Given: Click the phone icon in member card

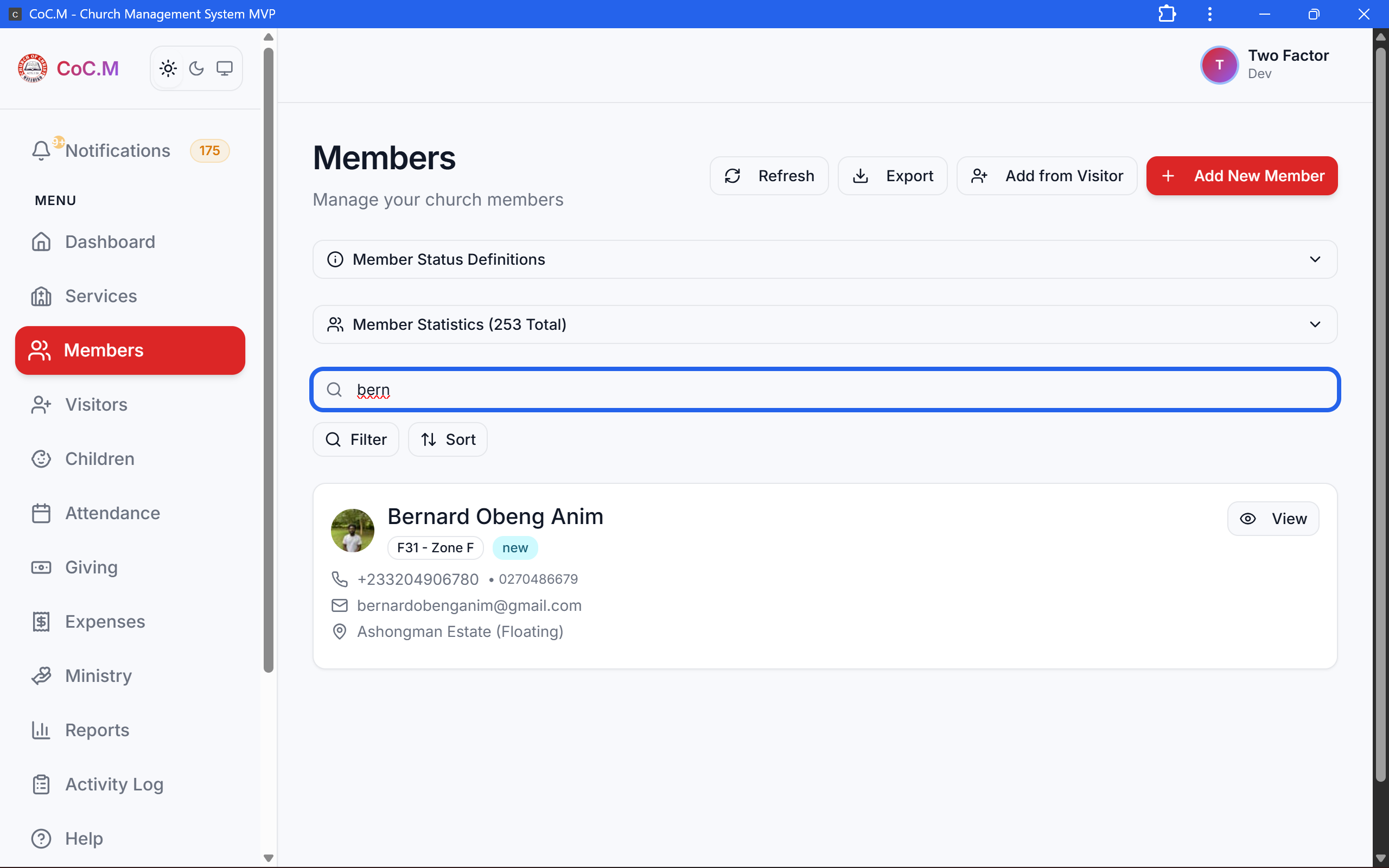Looking at the screenshot, I should (340, 579).
